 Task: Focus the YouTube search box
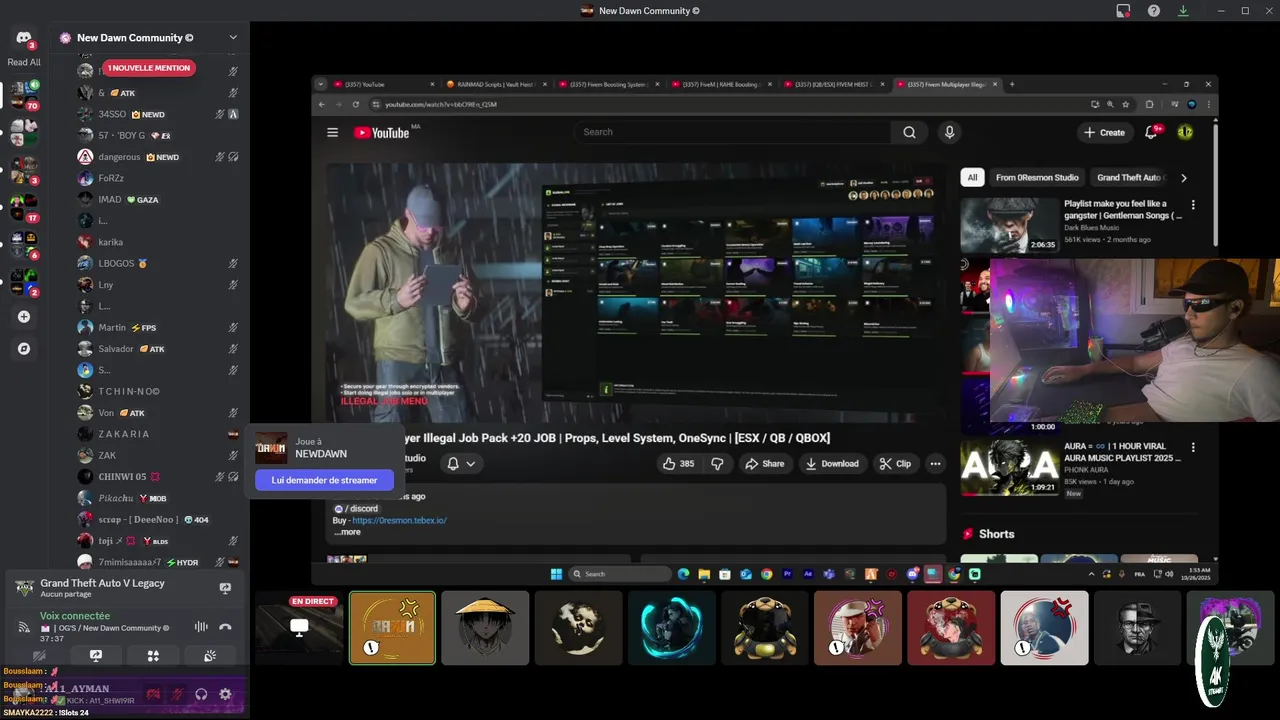(x=732, y=132)
